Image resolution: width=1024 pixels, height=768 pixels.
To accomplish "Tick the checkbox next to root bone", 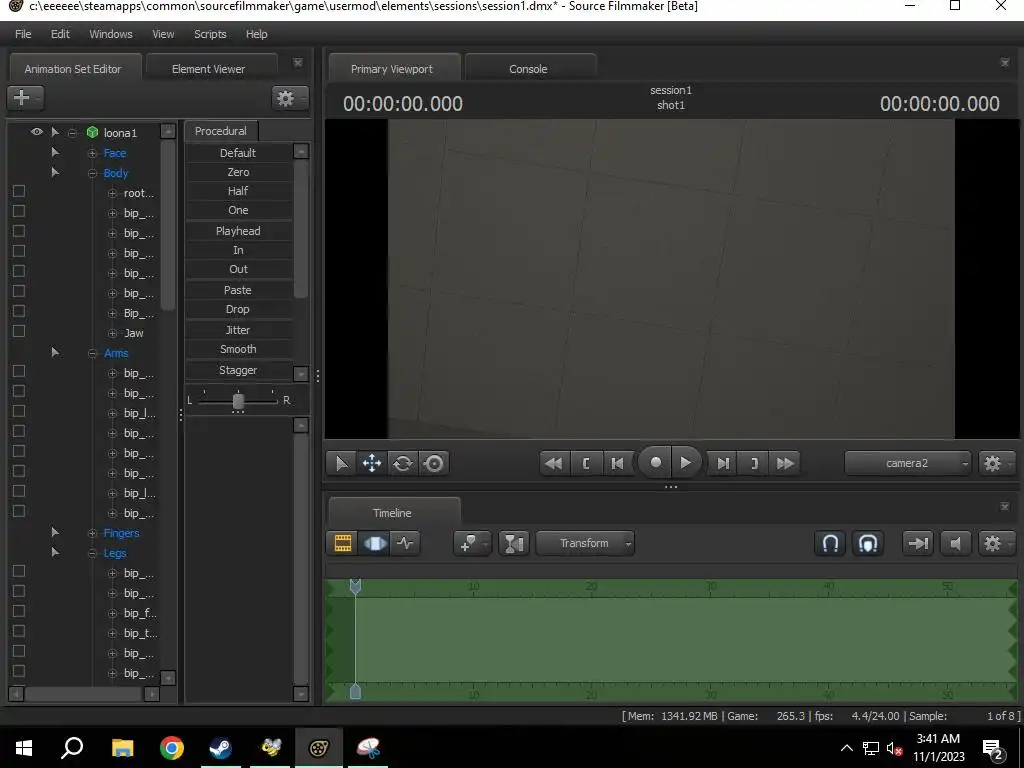I will [19, 191].
